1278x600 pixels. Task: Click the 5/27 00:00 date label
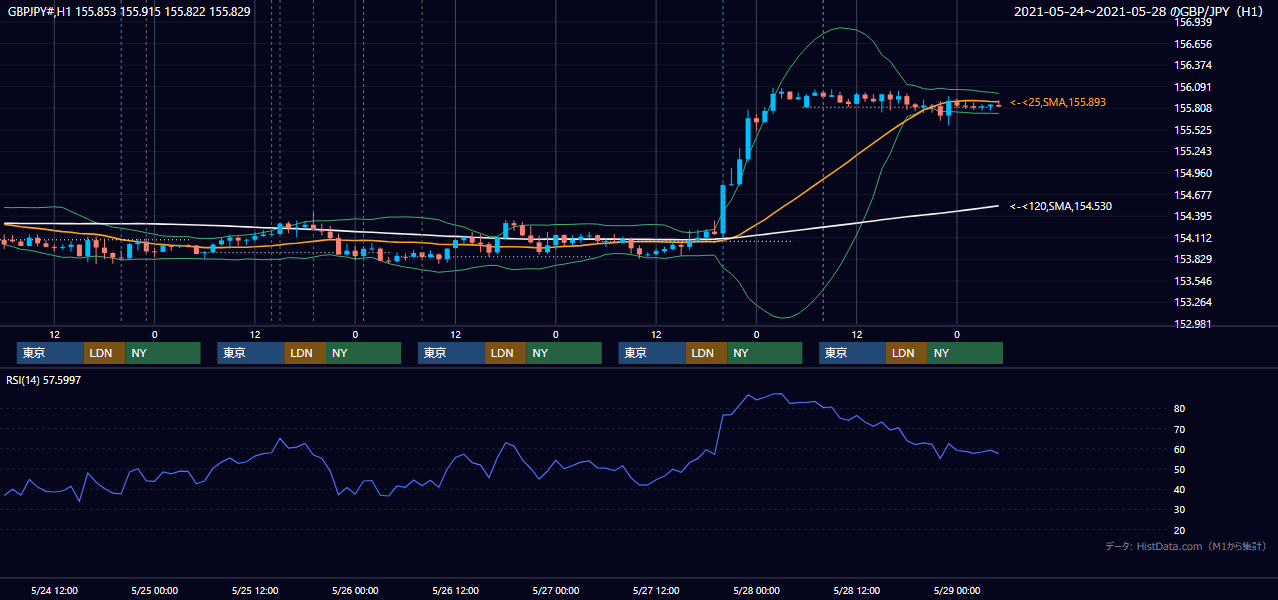(x=555, y=590)
